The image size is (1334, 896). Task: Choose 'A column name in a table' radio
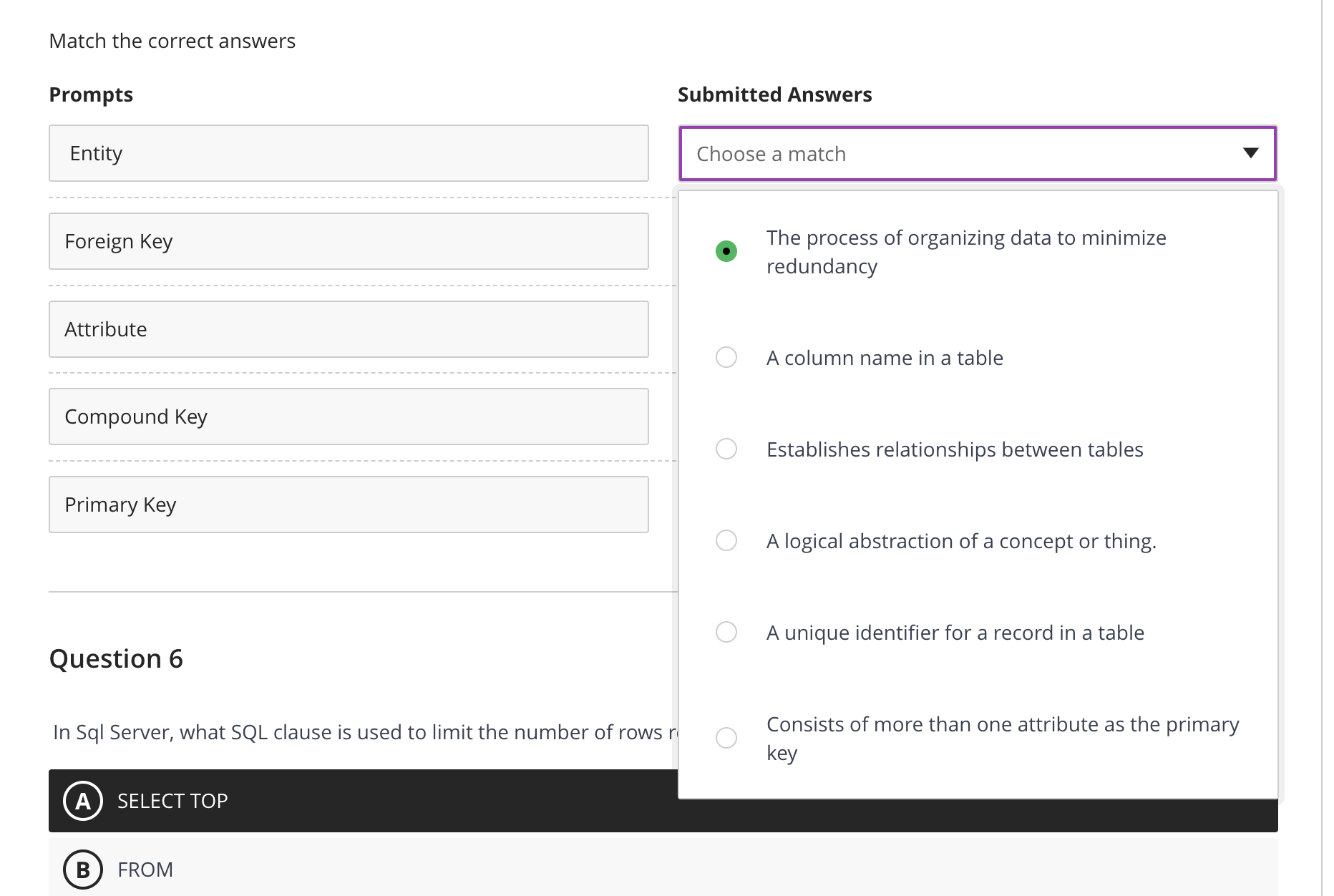(x=726, y=357)
